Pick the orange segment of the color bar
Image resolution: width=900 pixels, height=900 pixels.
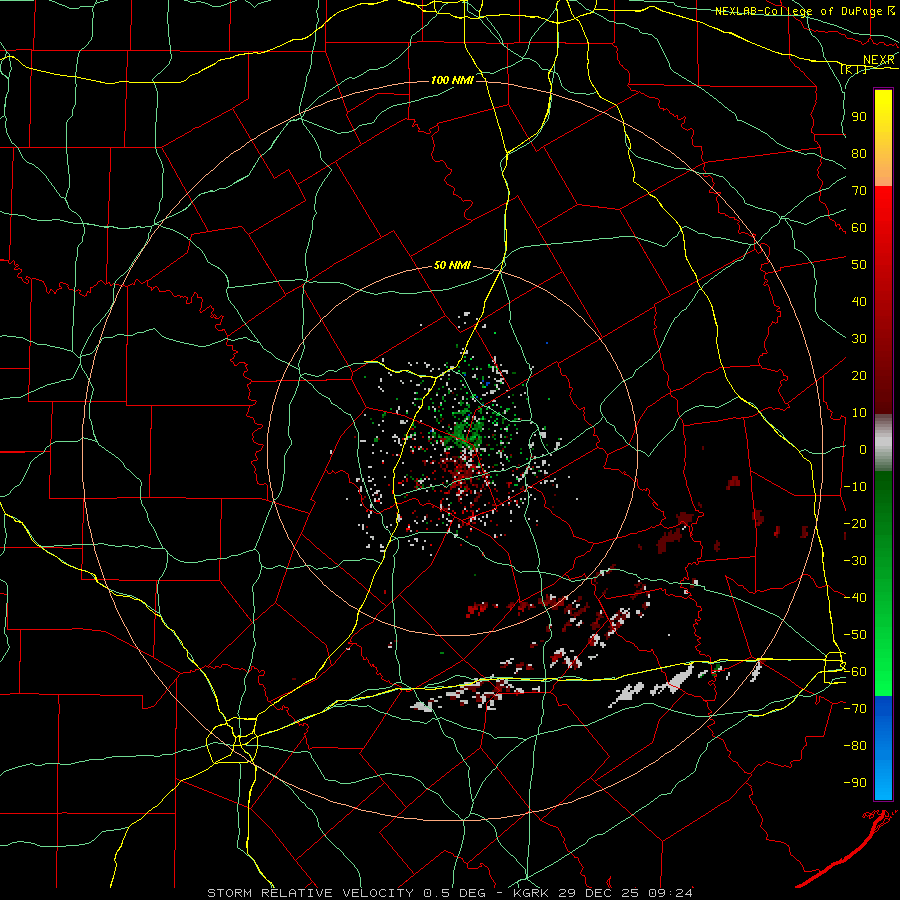pyautogui.click(x=883, y=169)
